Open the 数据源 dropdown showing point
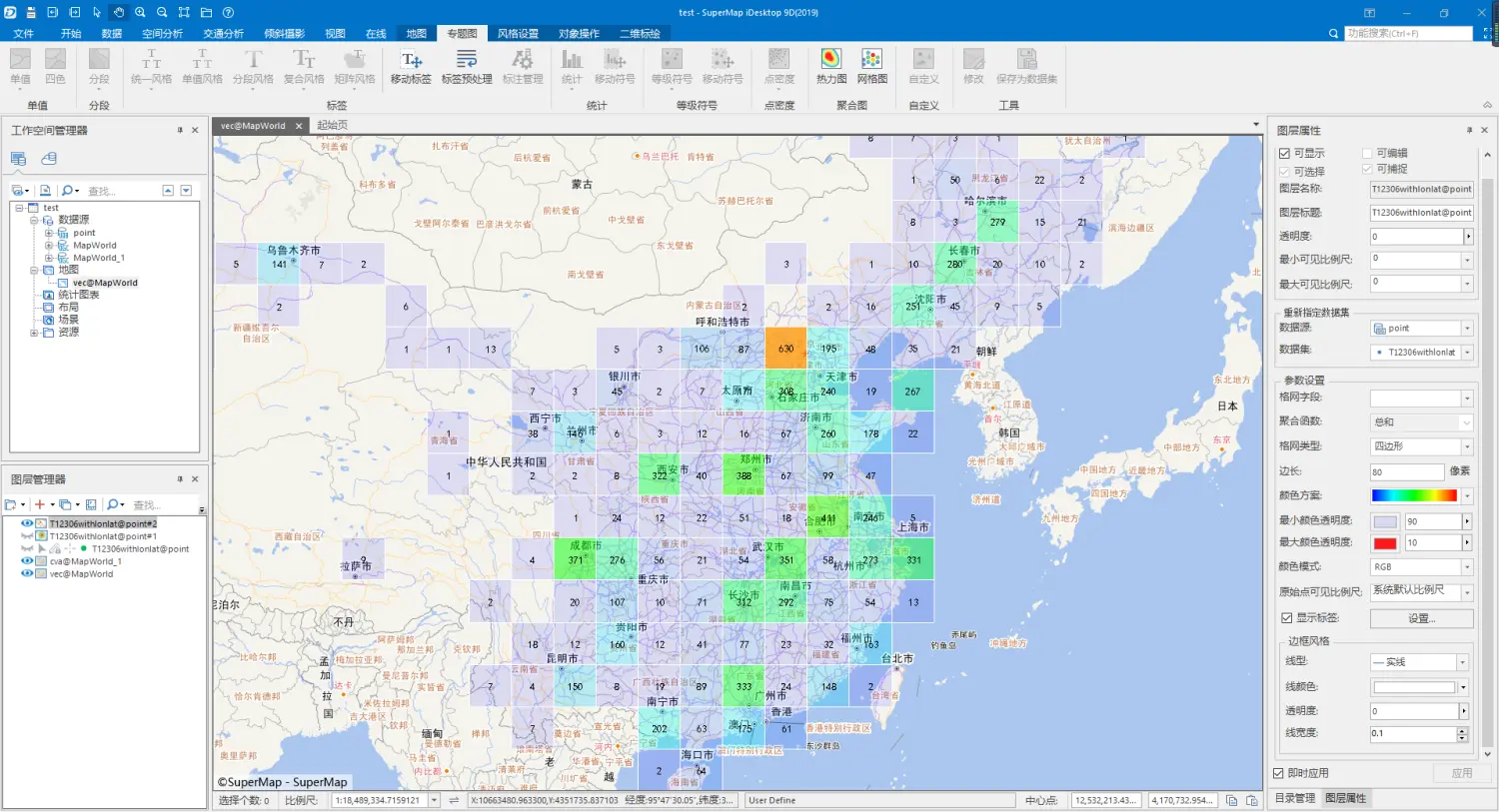1499x812 pixels. coord(1467,329)
